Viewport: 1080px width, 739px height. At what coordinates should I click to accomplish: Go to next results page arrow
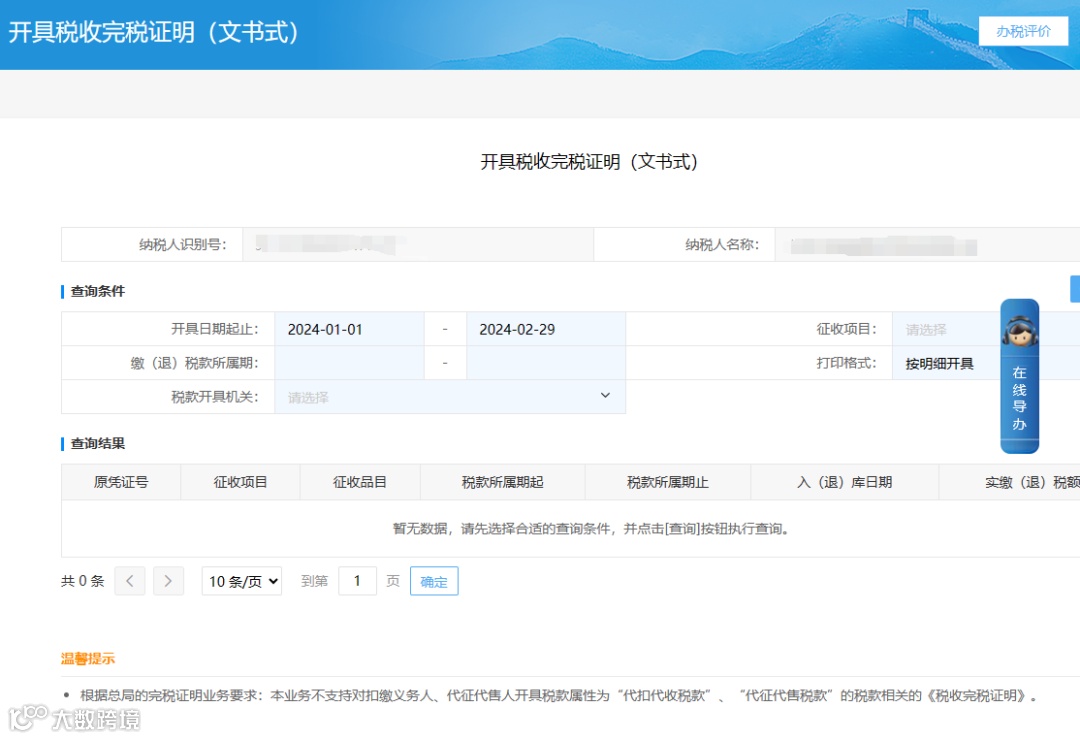(168, 581)
